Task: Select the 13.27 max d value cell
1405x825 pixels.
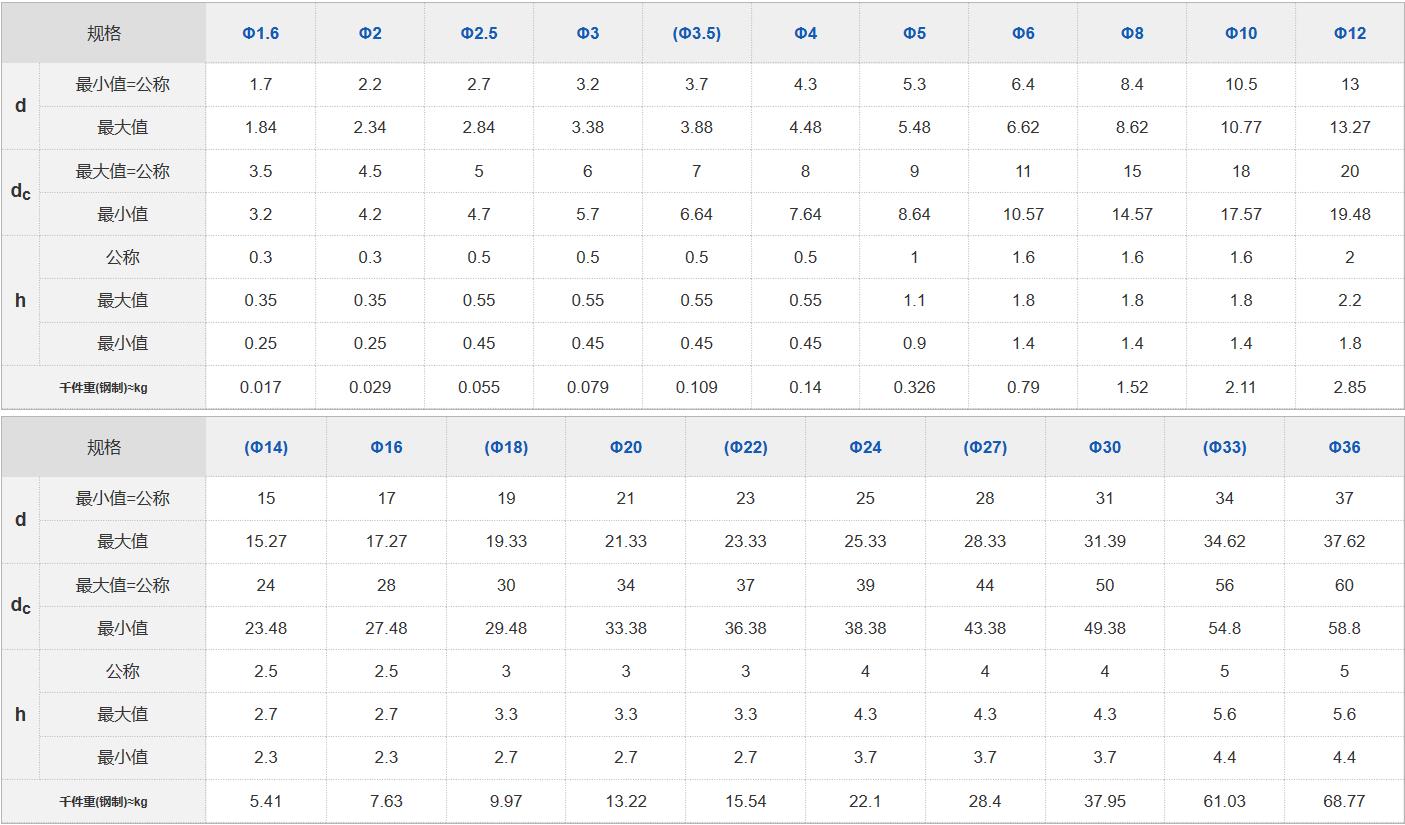Action: [x=1350, y=127]
